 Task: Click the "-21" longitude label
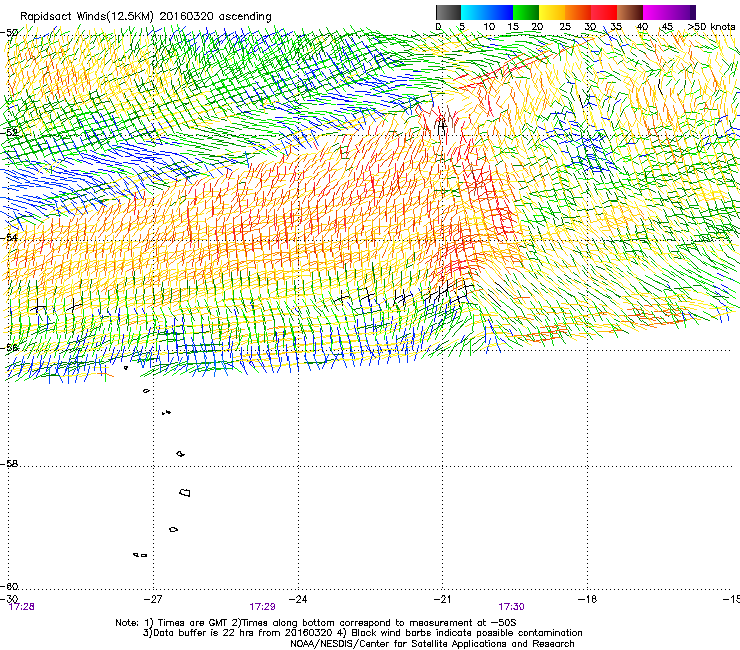442,599
